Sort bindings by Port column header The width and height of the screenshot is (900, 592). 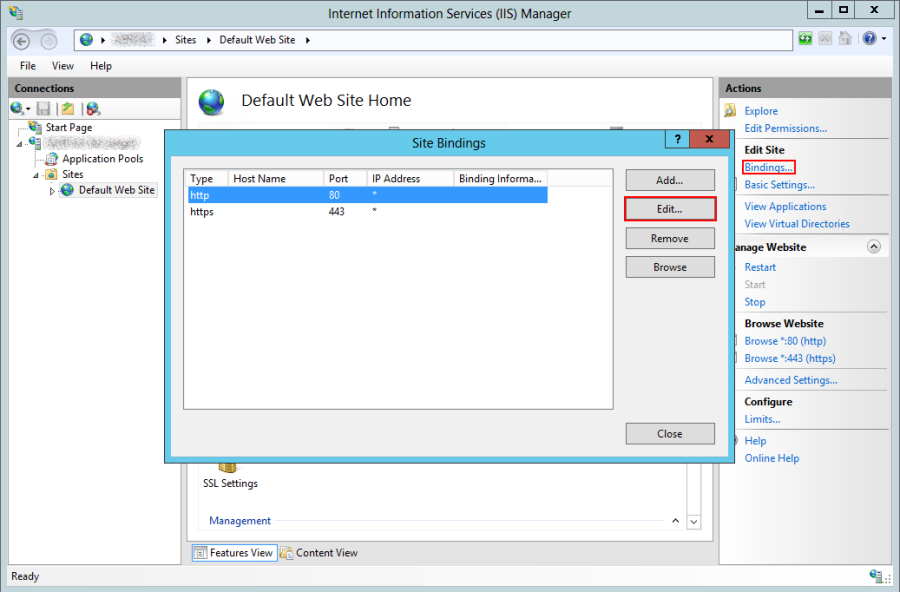[x=345, y=179]
